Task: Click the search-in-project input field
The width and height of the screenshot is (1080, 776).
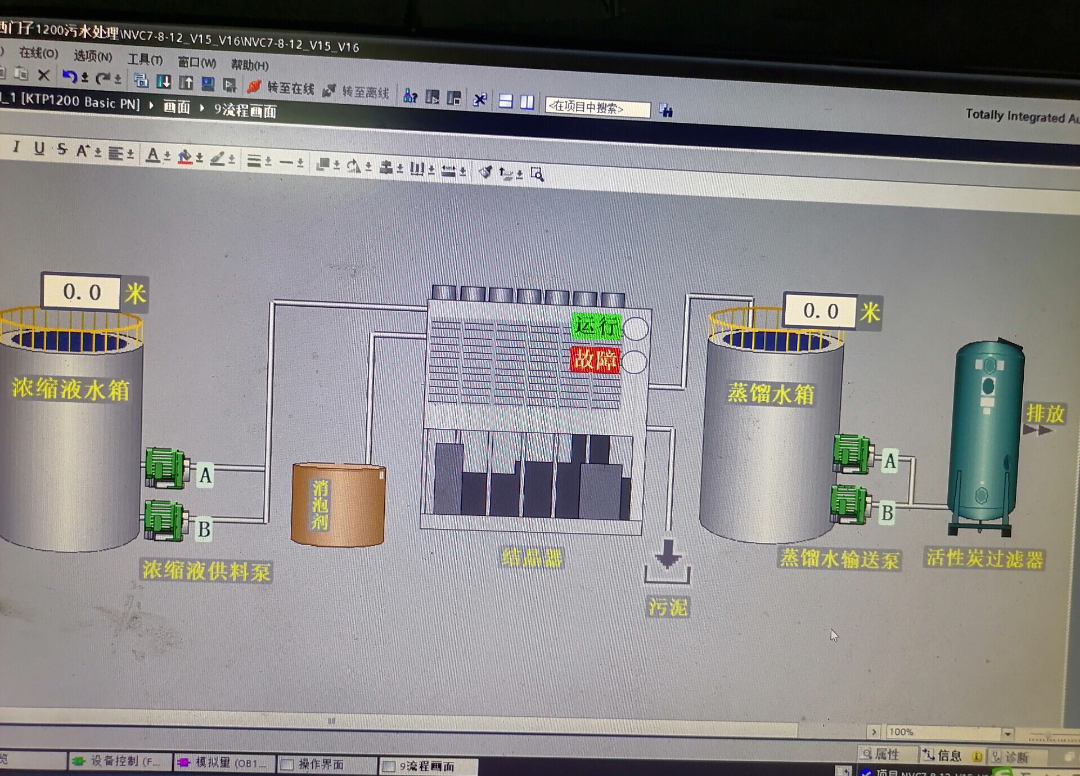Action: point(597,107)
